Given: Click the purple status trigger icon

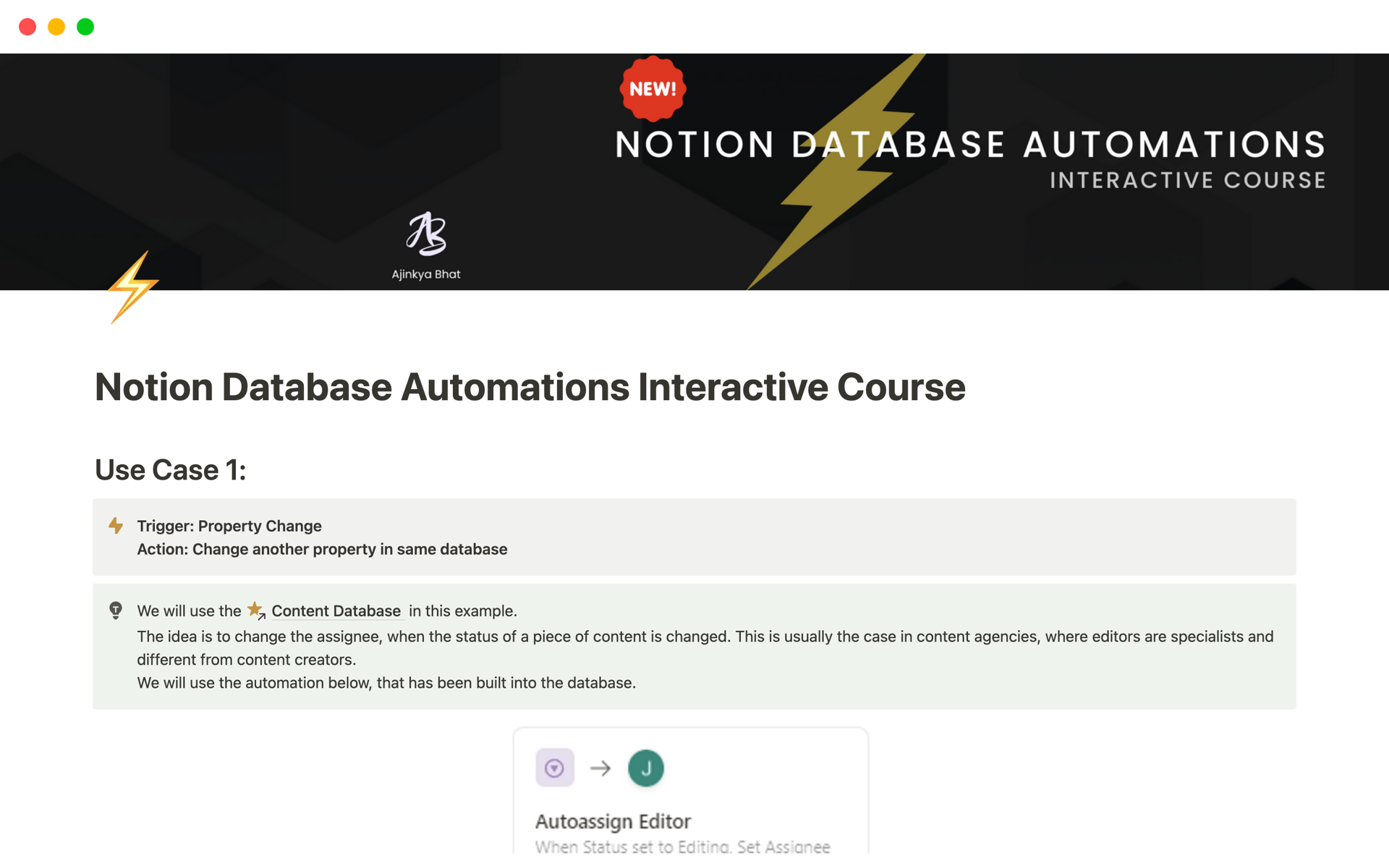Looking at the screenshot, I should click(x=554, y=767).
